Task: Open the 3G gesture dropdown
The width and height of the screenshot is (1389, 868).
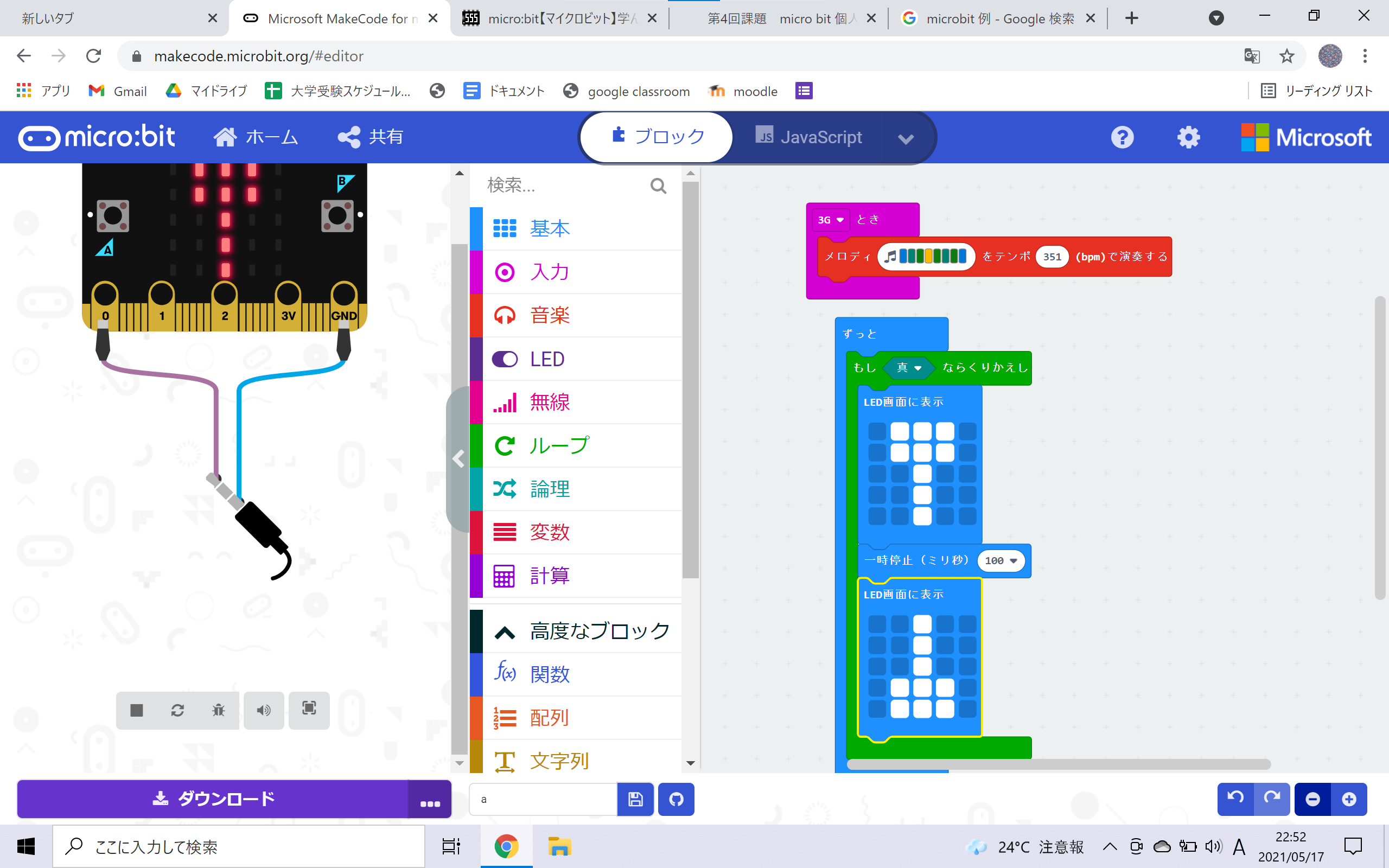Action: [831, 220]
